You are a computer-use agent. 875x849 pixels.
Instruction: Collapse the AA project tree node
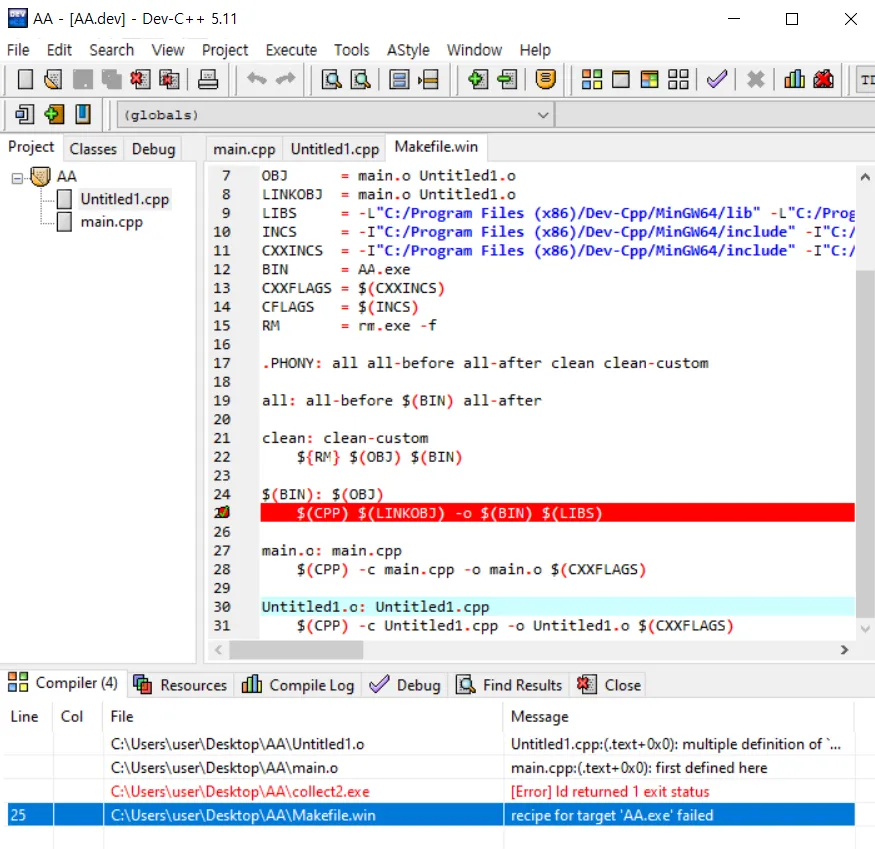(x=17, y=178)
